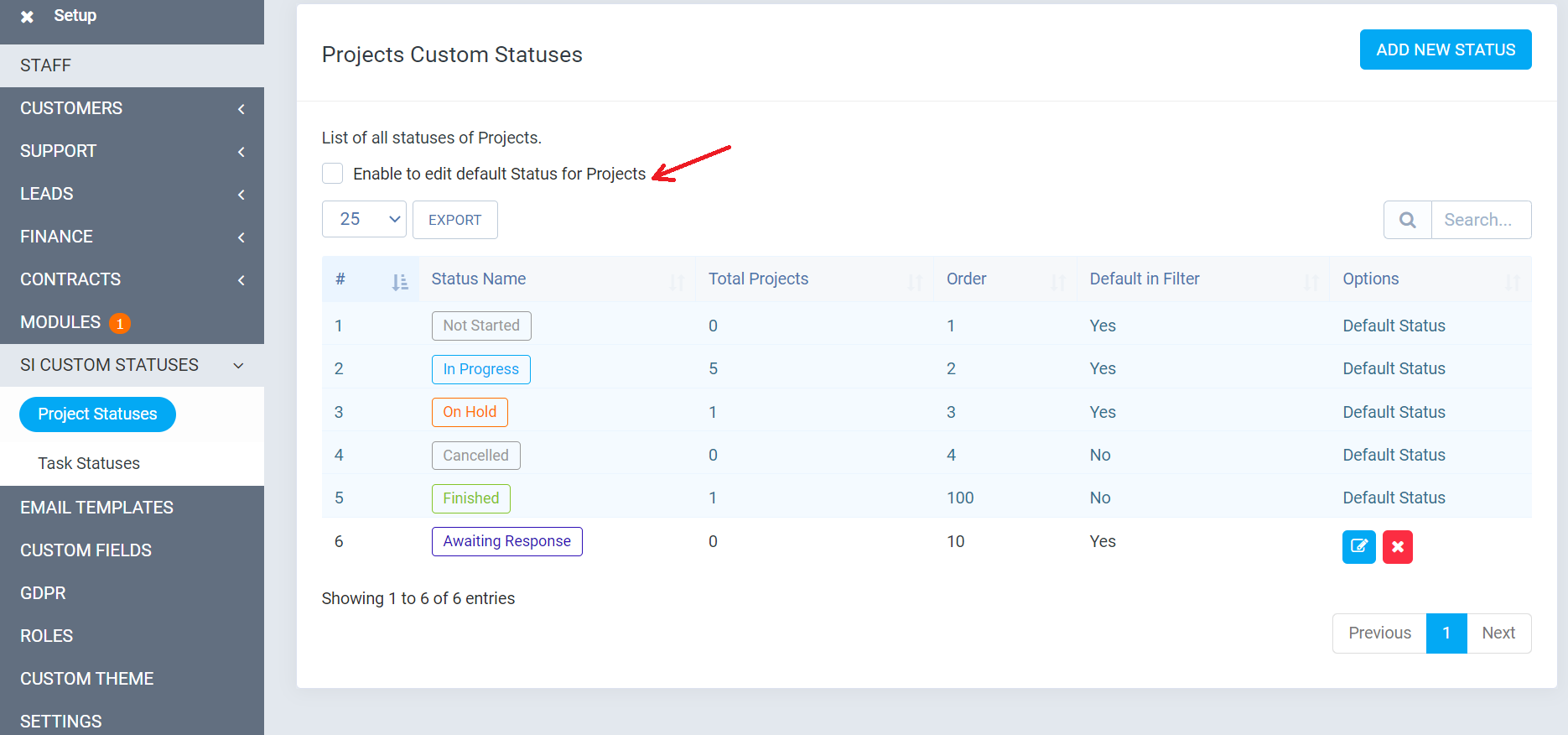Click the search magnifier icon
Viewport: 1568px width, 735px height.
coord(1407,220)
